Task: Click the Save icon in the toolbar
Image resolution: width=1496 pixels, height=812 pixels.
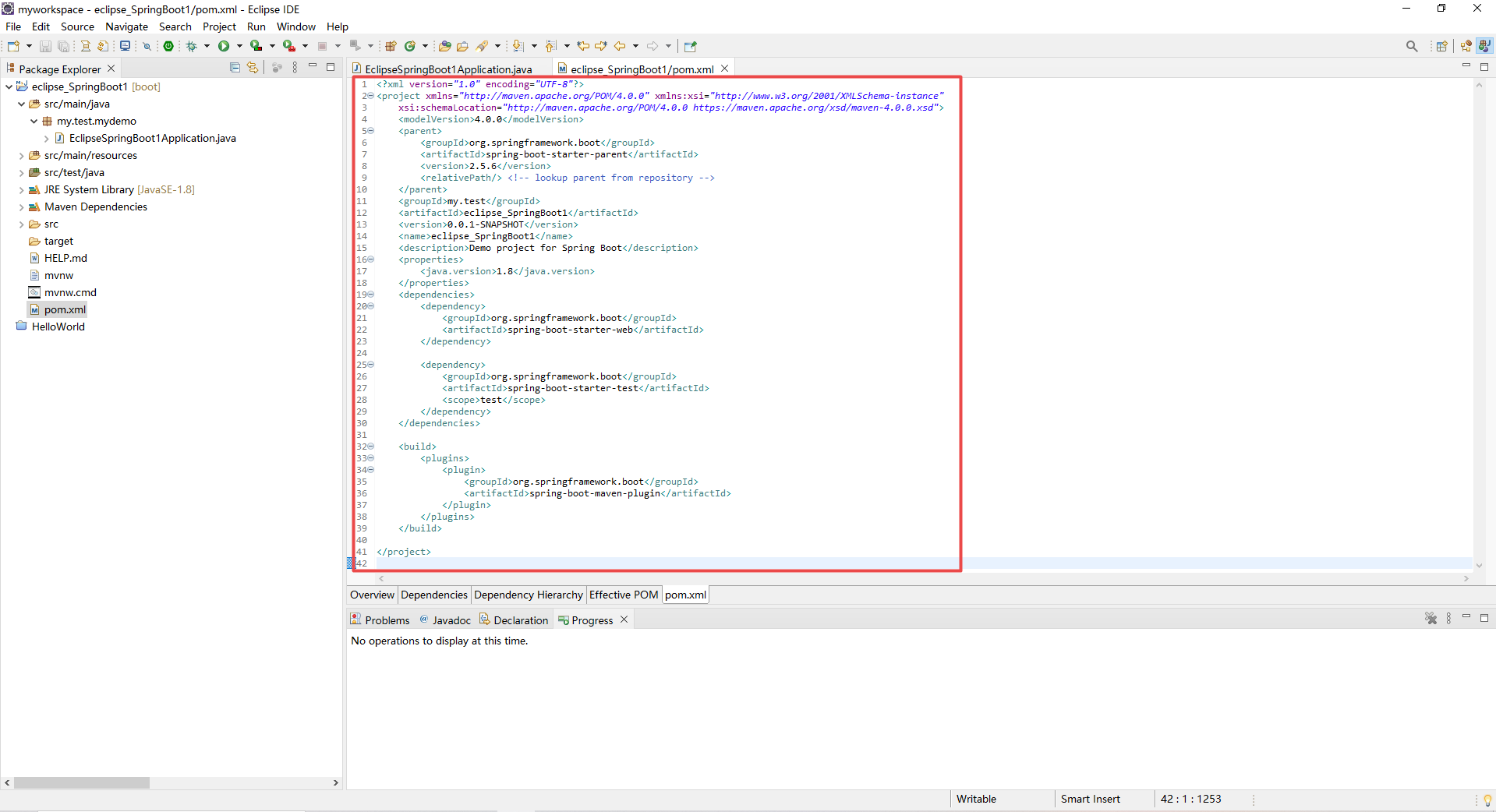Action: [45, 46]
